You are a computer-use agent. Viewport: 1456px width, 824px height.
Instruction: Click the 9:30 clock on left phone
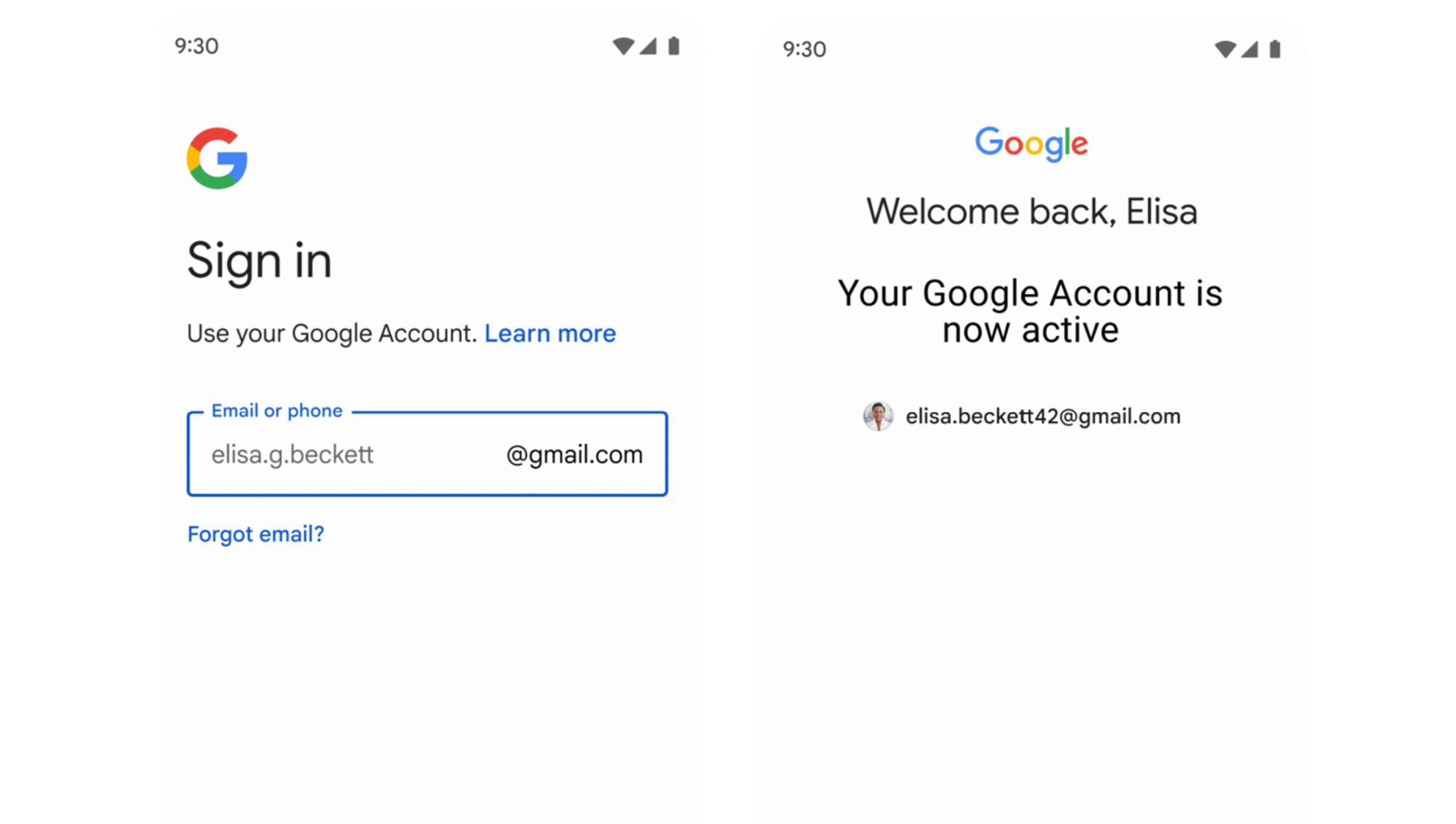(x=197, y=46)
